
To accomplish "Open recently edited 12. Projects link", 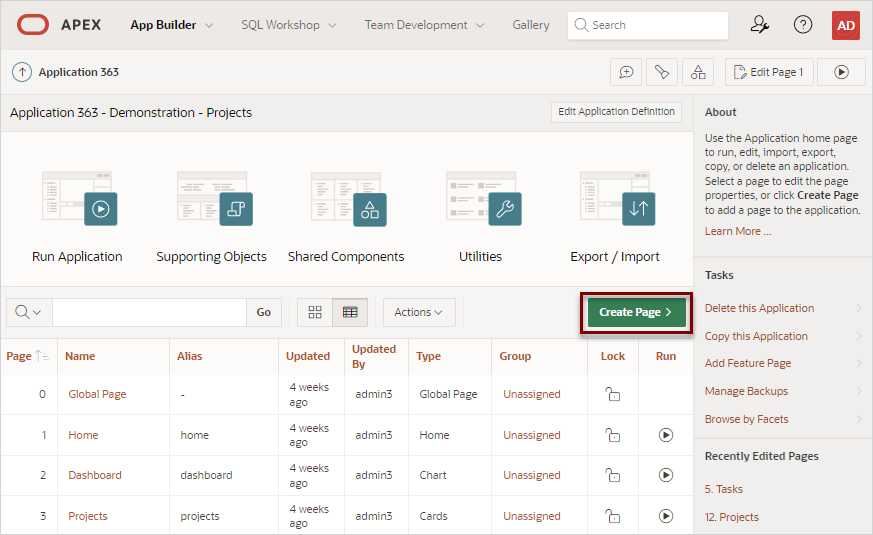I will (732, 517).
